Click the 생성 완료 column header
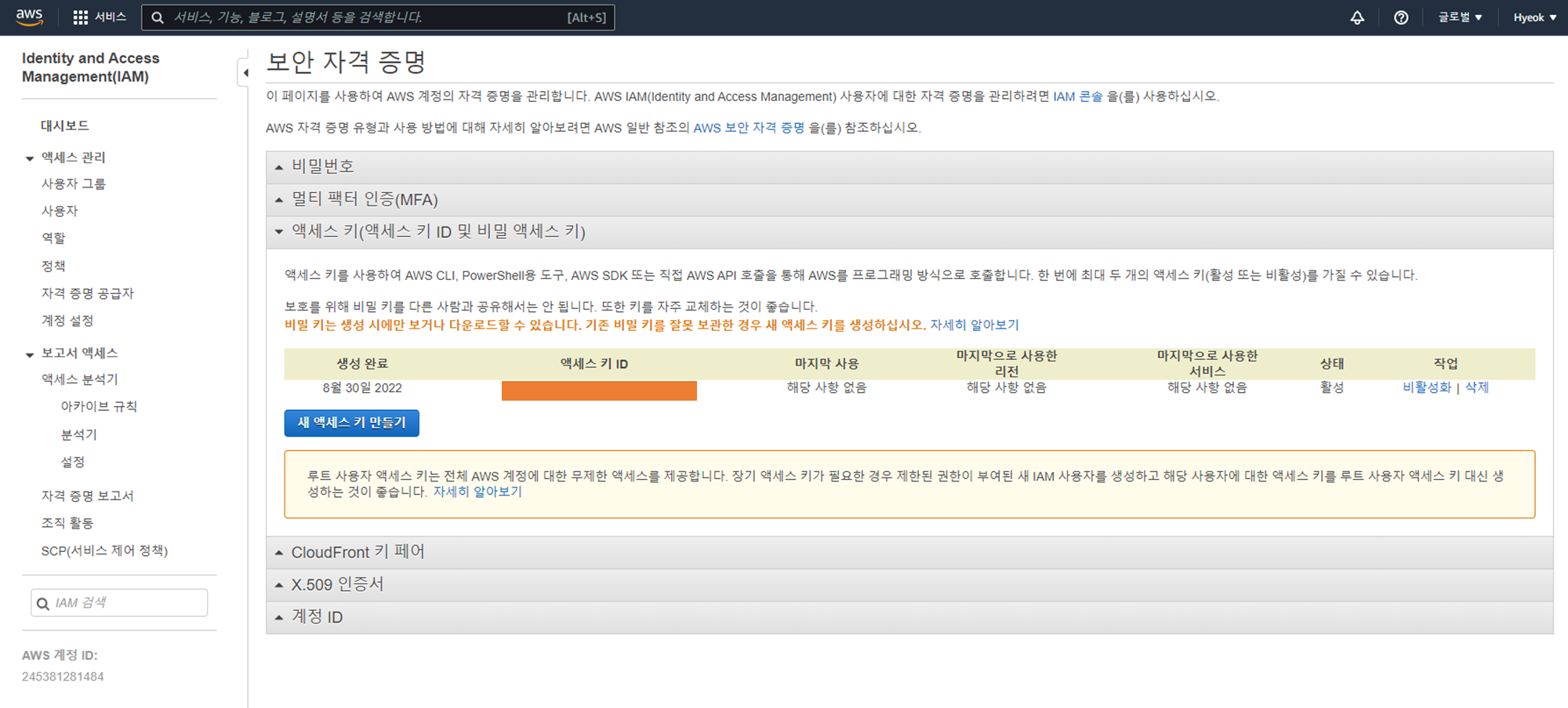 coord(362,364)
